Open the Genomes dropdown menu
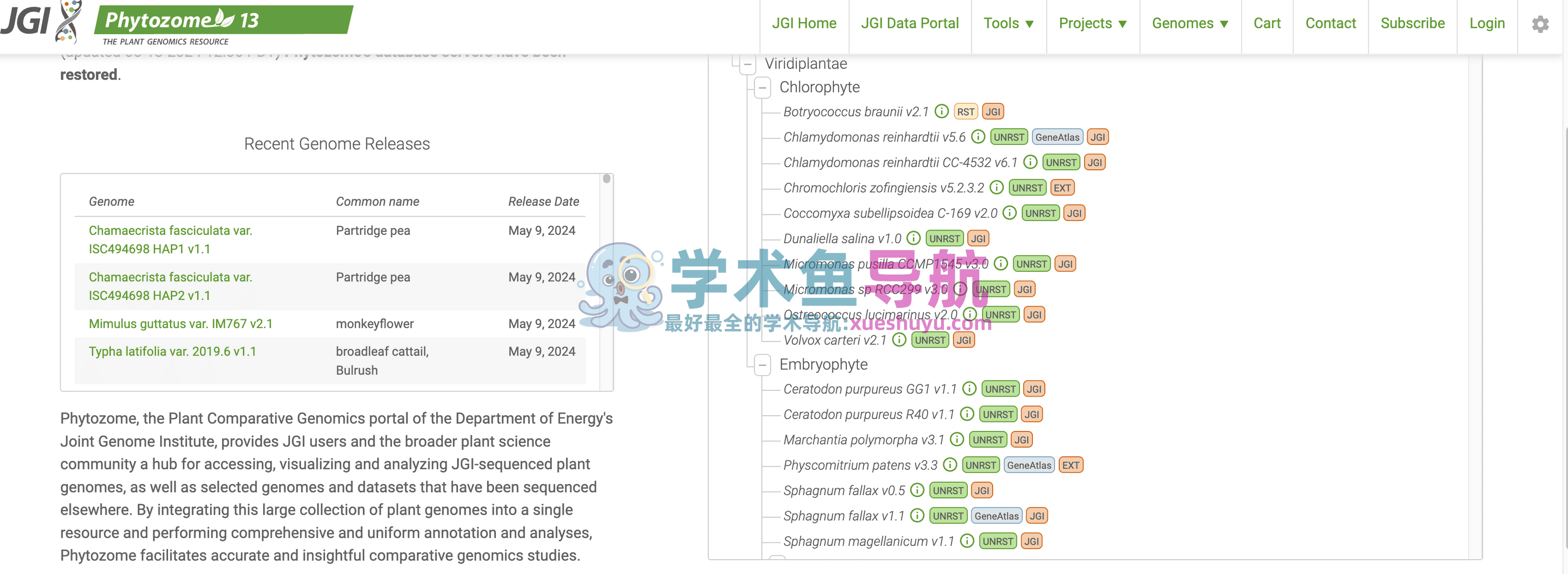This screenshot has width=1568, height=574. 1189,24
